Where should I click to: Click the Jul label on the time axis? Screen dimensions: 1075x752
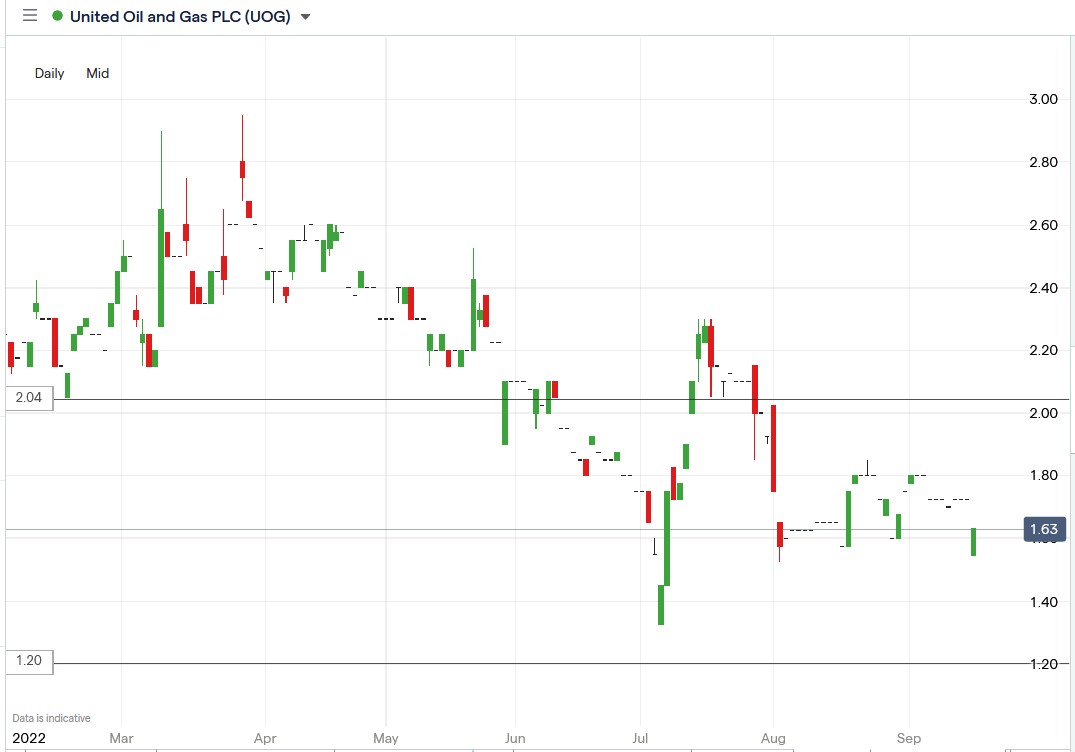tap(640, 737)
